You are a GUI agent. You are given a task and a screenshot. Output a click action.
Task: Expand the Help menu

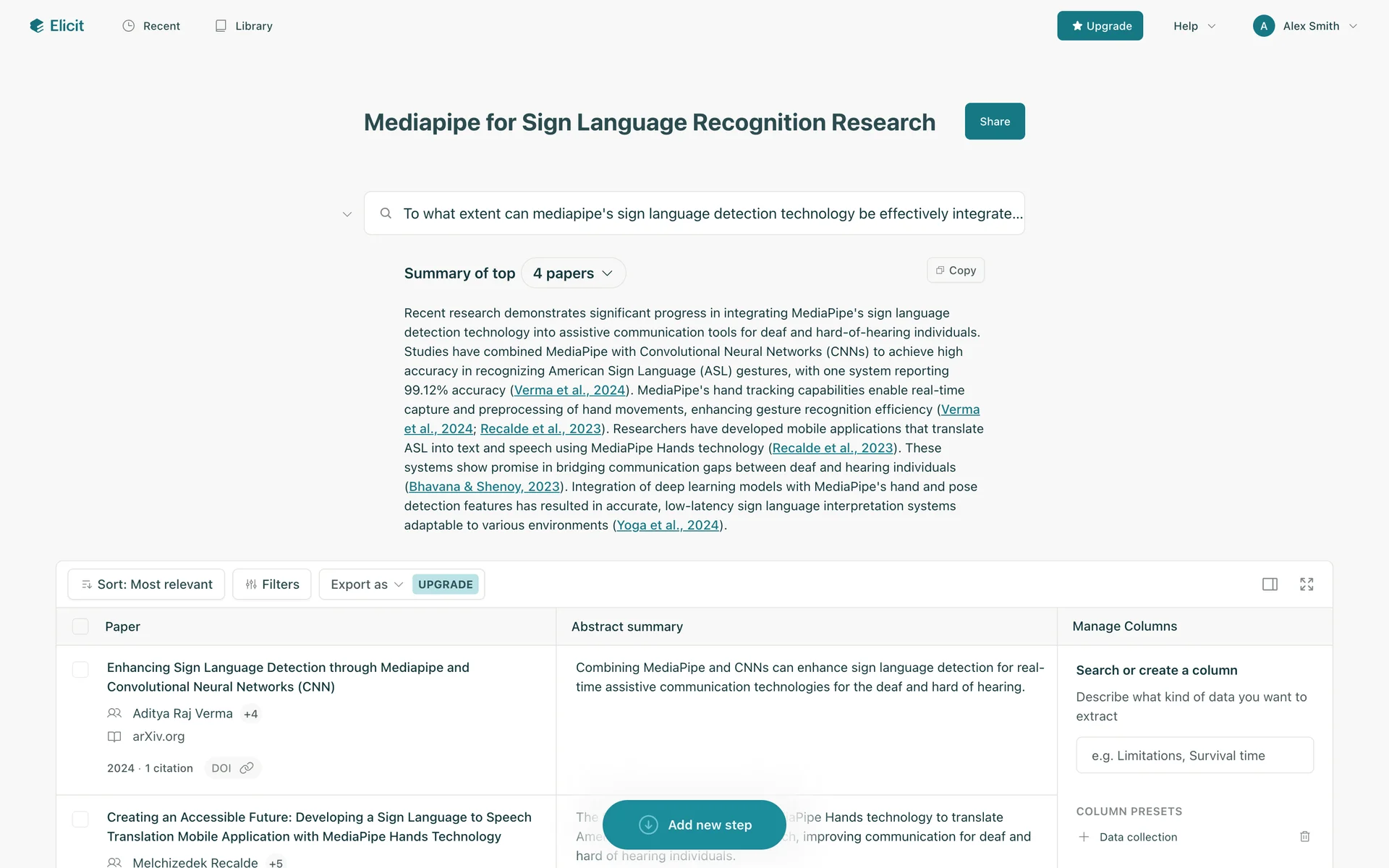tap(1194, 26)
